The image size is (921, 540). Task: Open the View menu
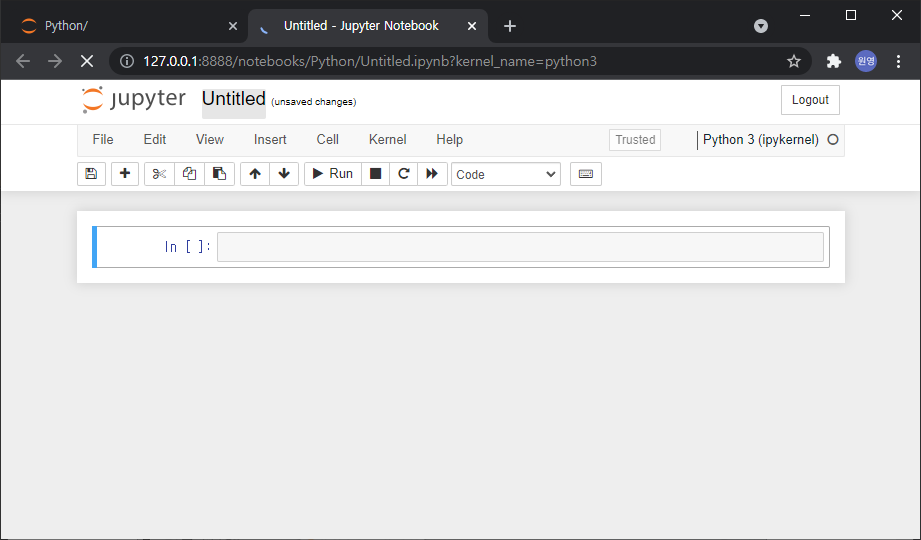210,140
